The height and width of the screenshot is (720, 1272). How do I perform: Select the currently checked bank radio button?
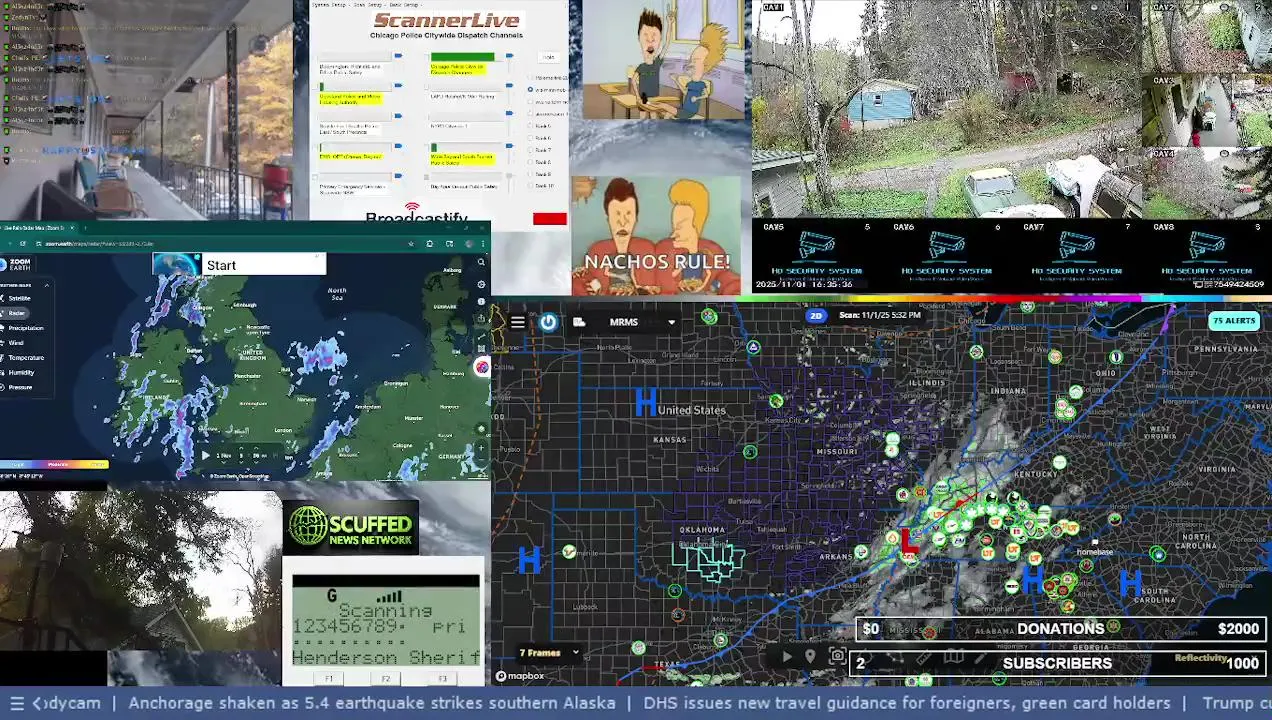pyautogui.click(x=530, y=90)
